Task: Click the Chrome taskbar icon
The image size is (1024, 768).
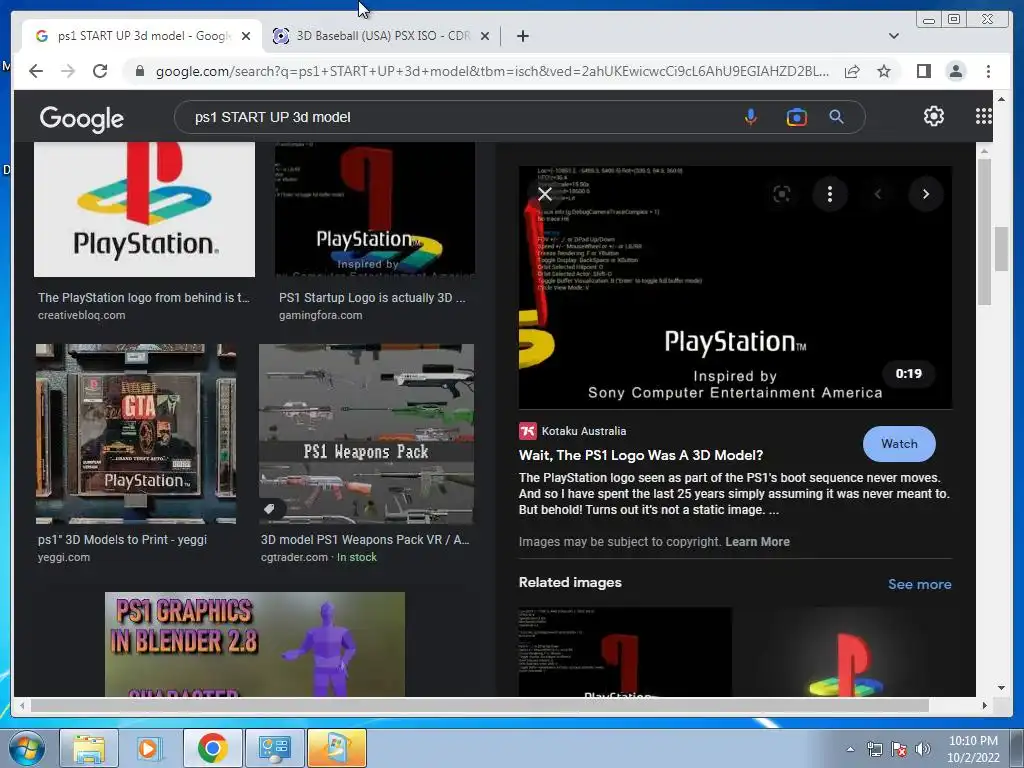Action: coord(212,748)
